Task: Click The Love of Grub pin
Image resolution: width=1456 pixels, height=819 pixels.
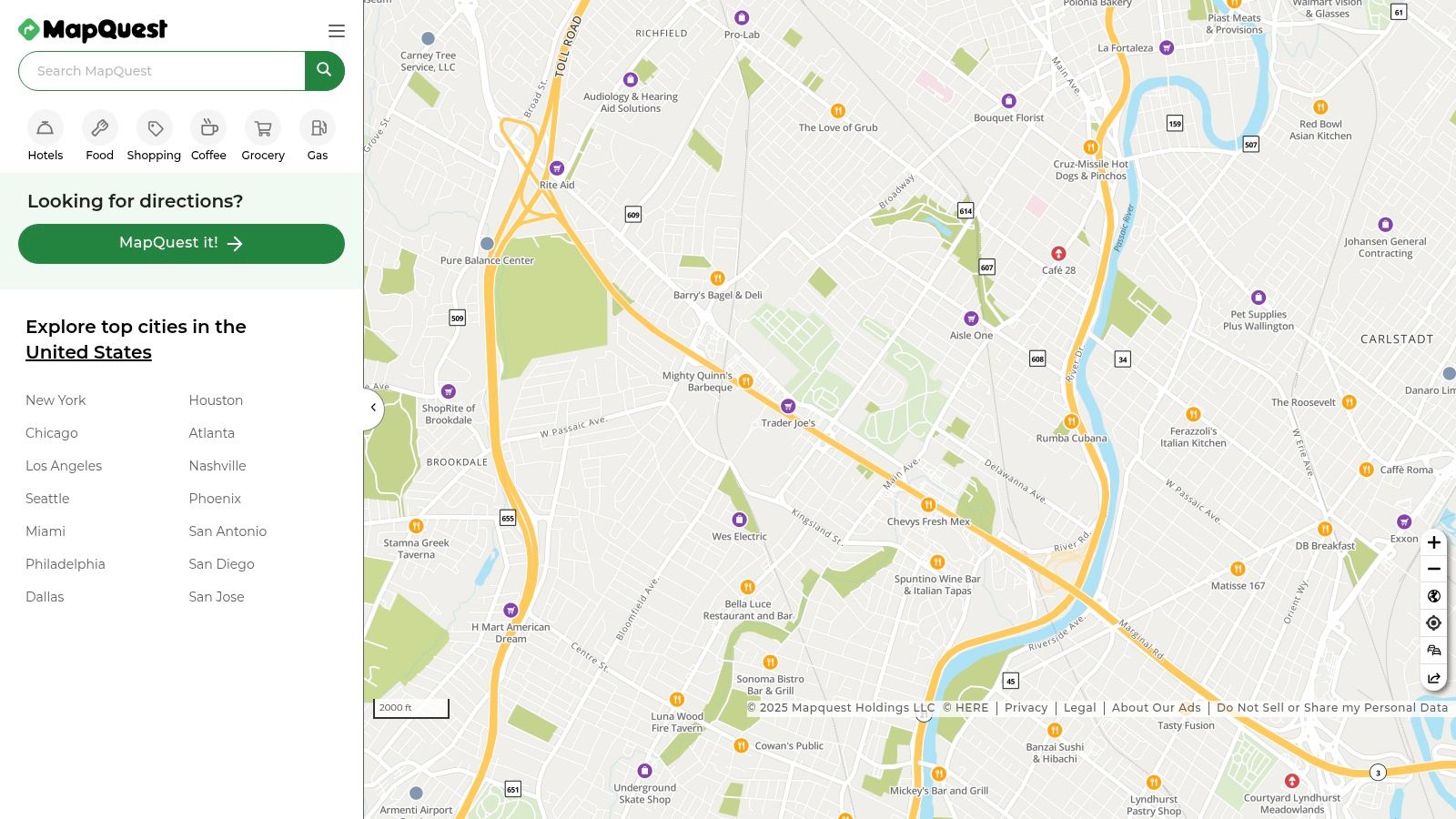Action: click(838, 111)
